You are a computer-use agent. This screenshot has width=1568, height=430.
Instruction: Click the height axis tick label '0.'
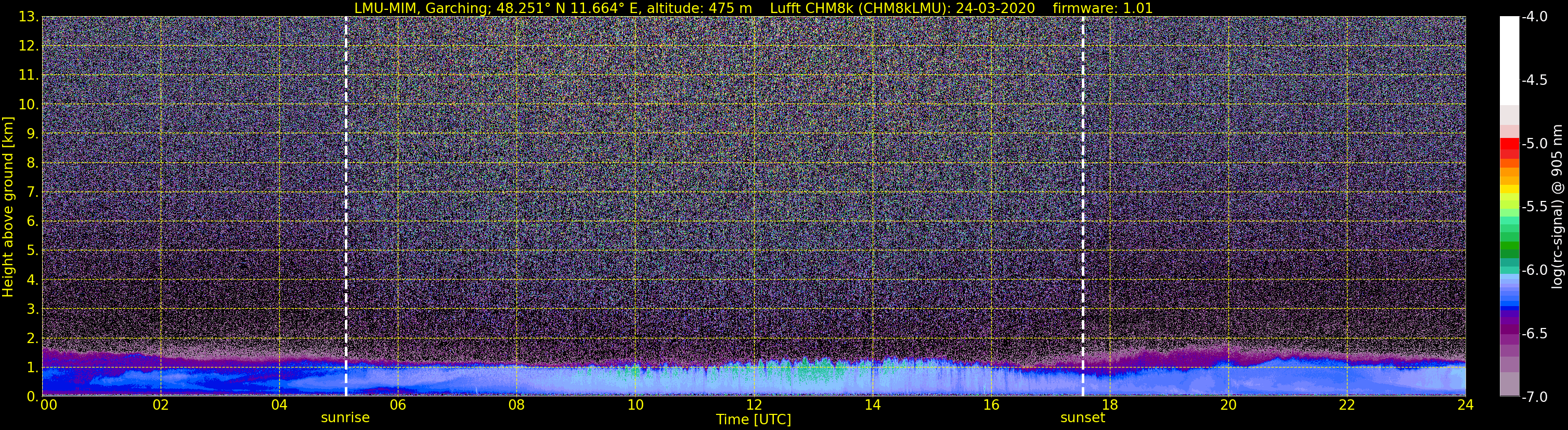[33, 396]
